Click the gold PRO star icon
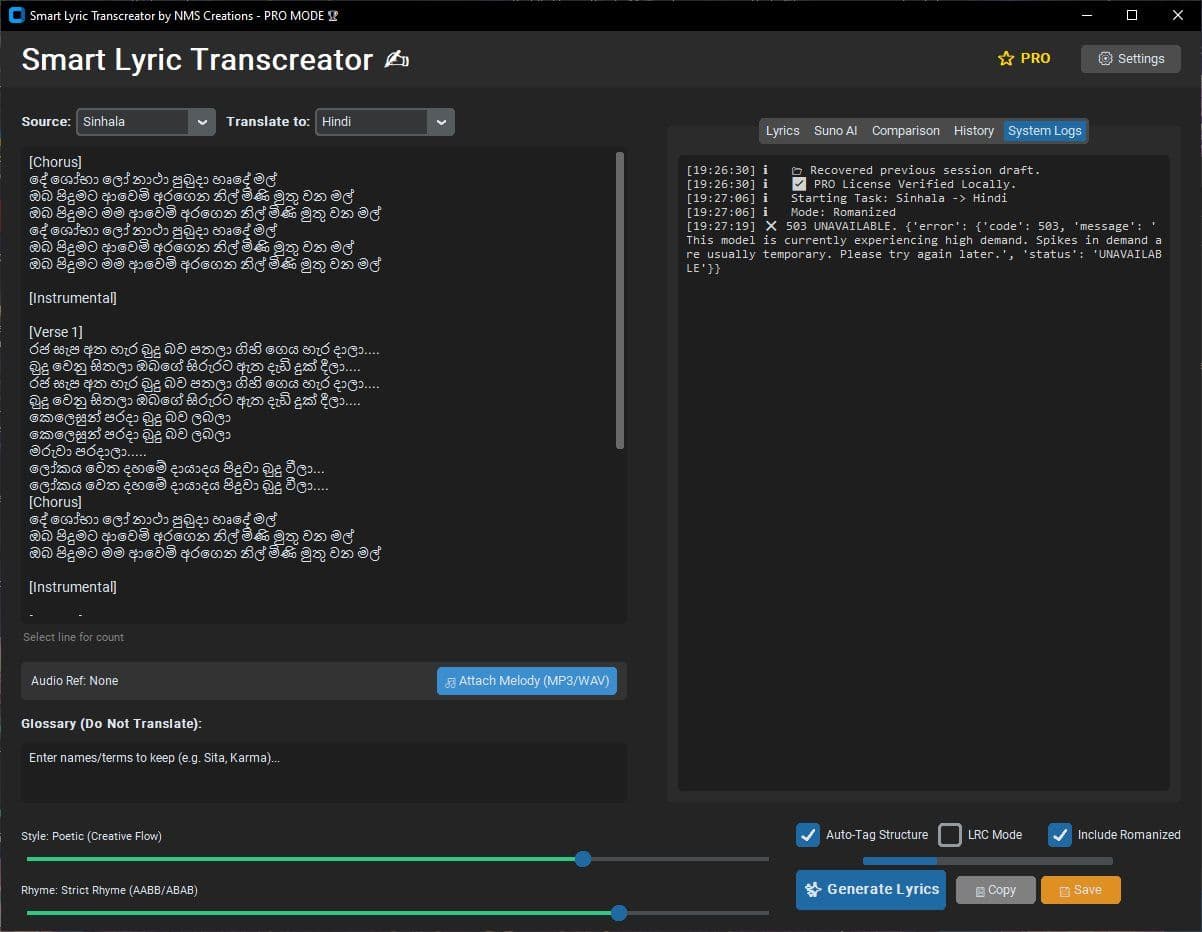This screenshot has width=1202, height=932. point(1006,59)
